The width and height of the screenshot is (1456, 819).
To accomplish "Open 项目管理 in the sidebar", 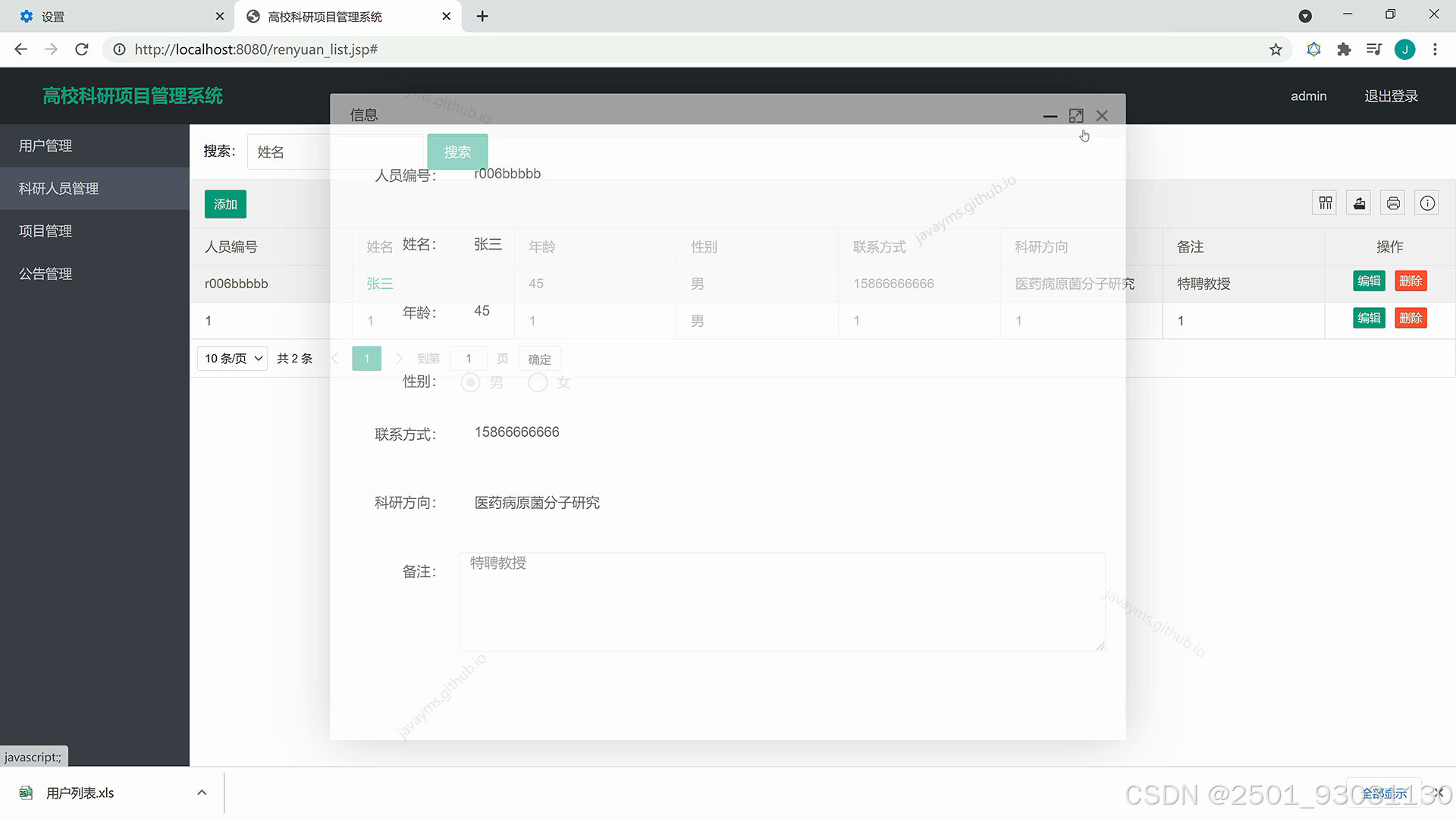I will click(95, 231).
